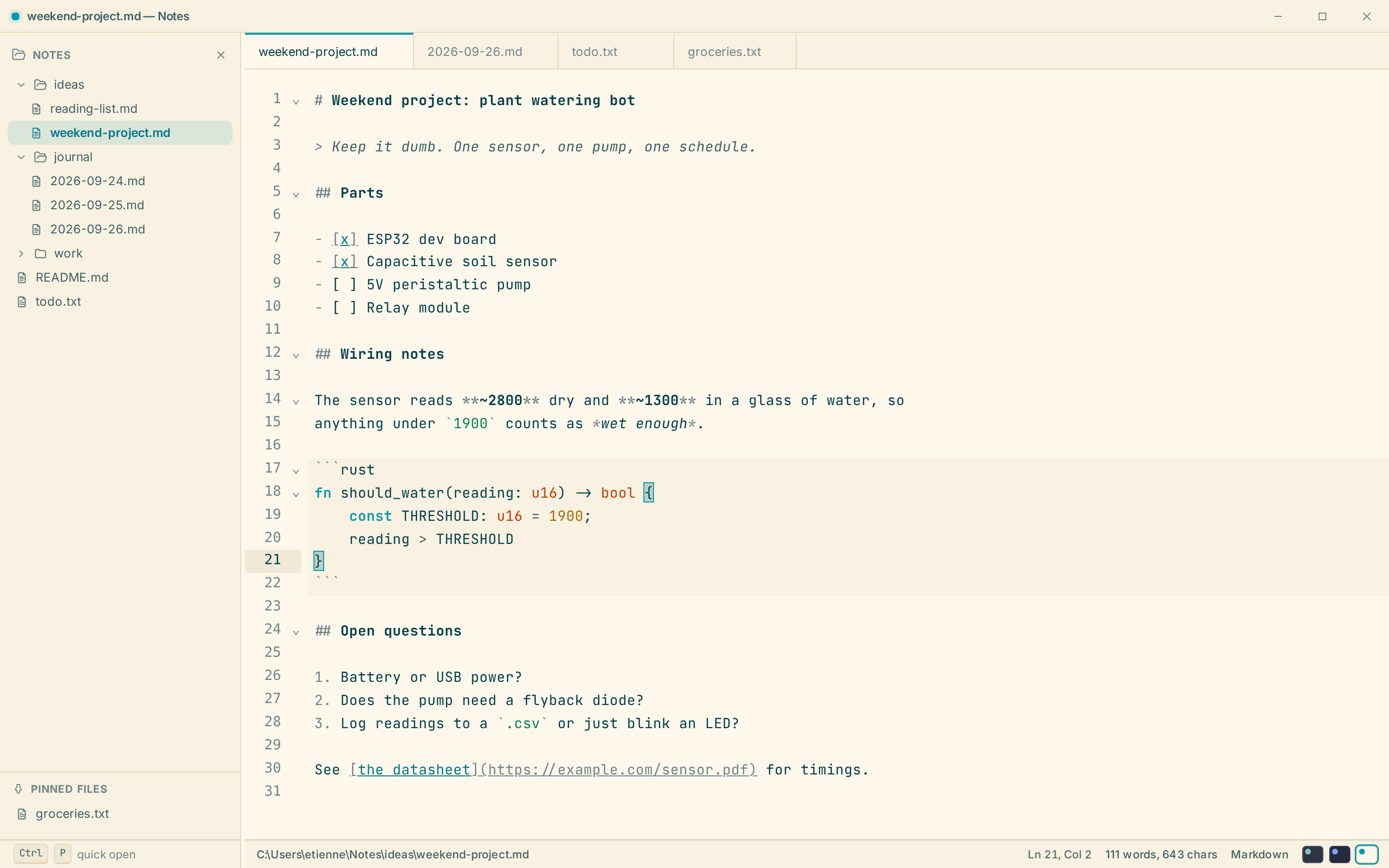Switch to the weekend-project.md tab
This screenshot has height=868, width=1389.
[x=329, y=52]
